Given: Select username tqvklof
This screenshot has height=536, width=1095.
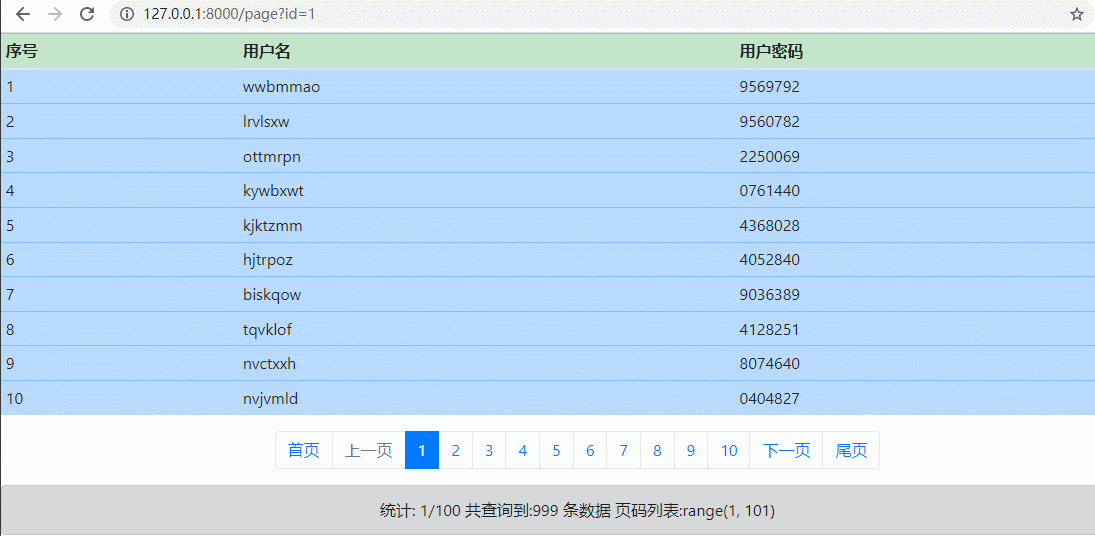Looking at the screenshot, I should coord(267,329).
